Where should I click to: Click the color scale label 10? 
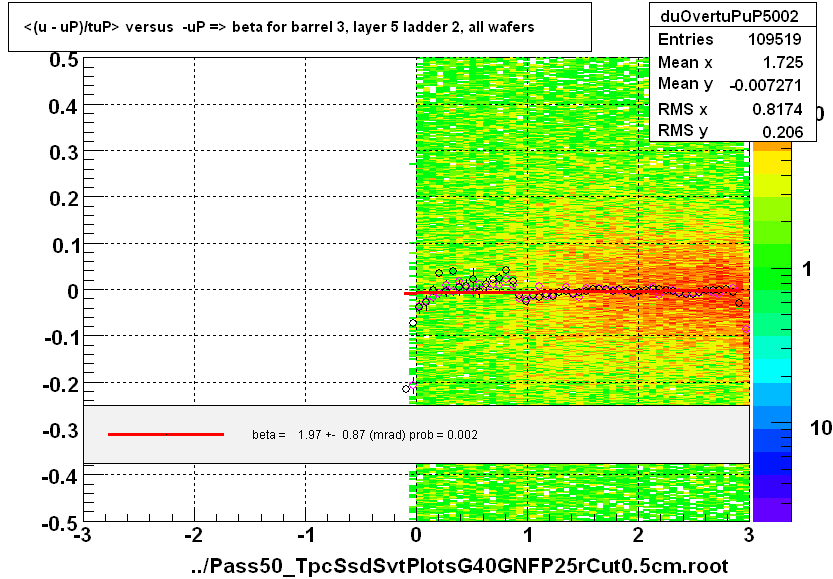[x=821, y=427]
